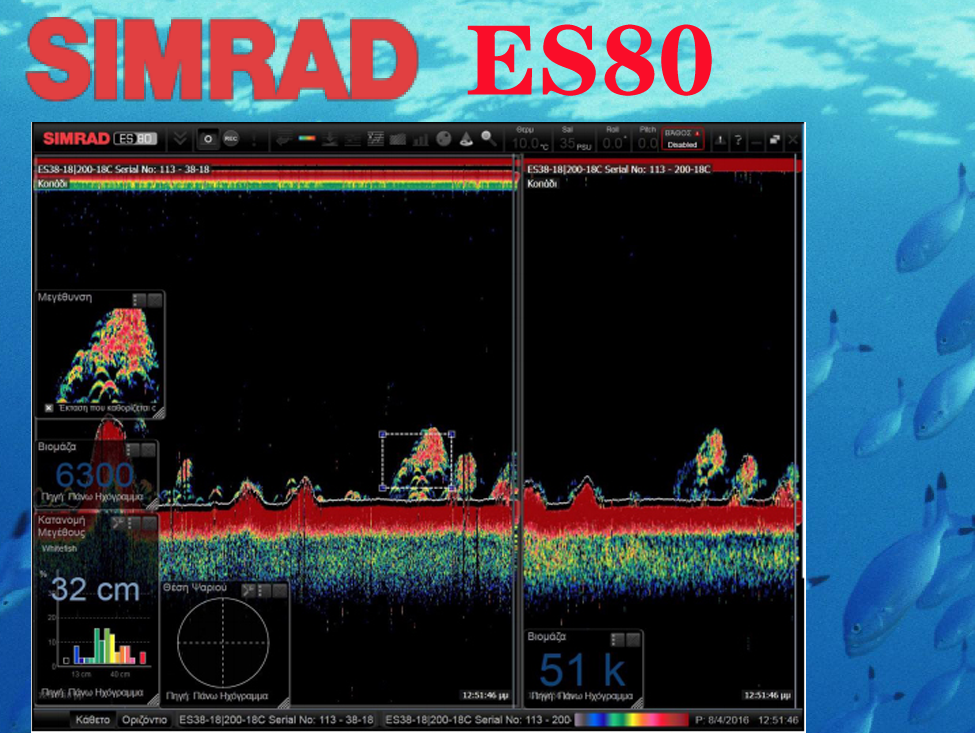Click the Roll readout value

click(x=613, y=144)
